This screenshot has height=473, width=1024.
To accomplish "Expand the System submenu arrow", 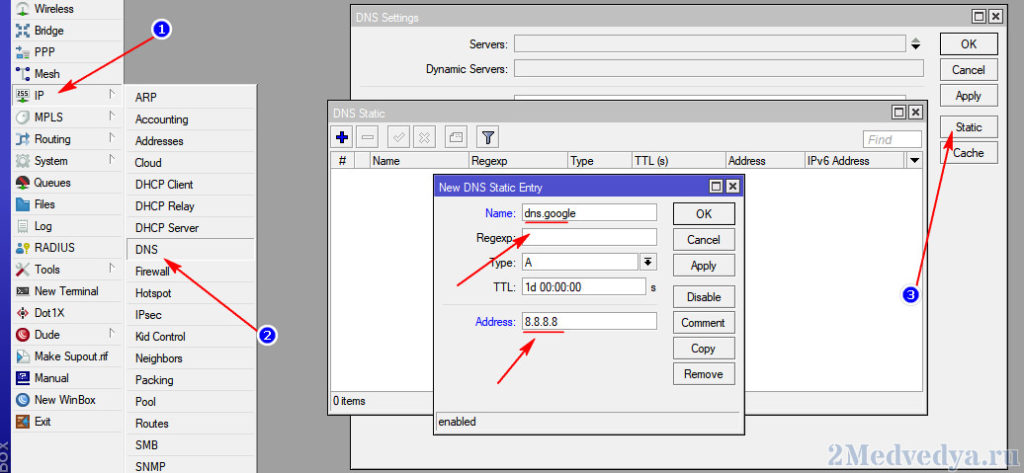I will click(x=112, y=160).
